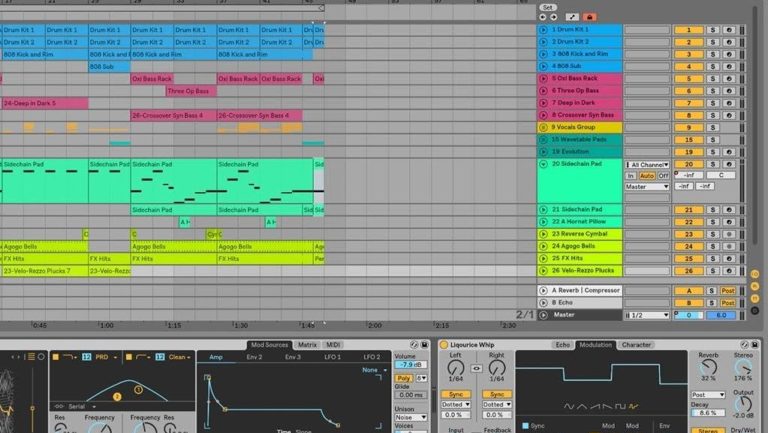Arm the 3 808 Kick and Rim track
This screenshot has height=433, width=768.
pyautogui.click(x=728, y=54)
